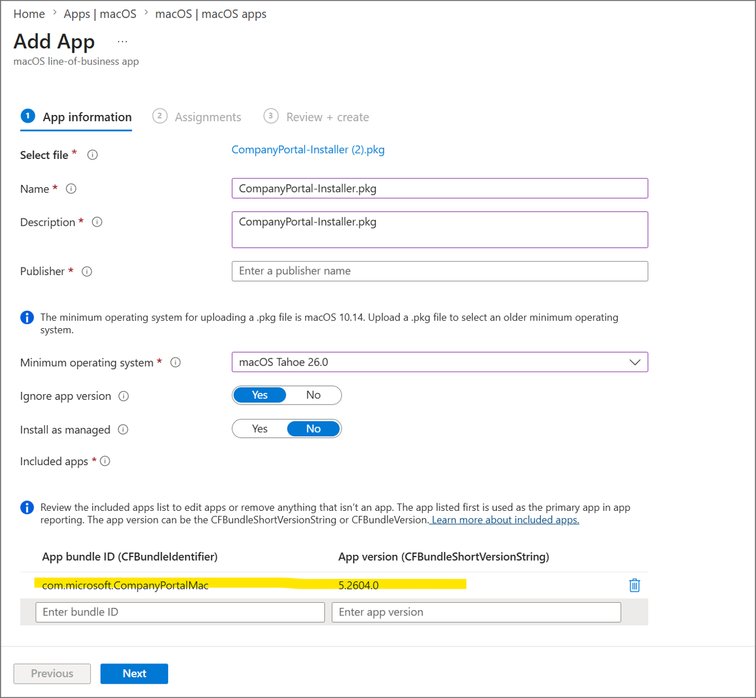The height and width of the screenshot is (698, 756).
Task: Click the info icon beside Select file
Action: tap(92, 155)
